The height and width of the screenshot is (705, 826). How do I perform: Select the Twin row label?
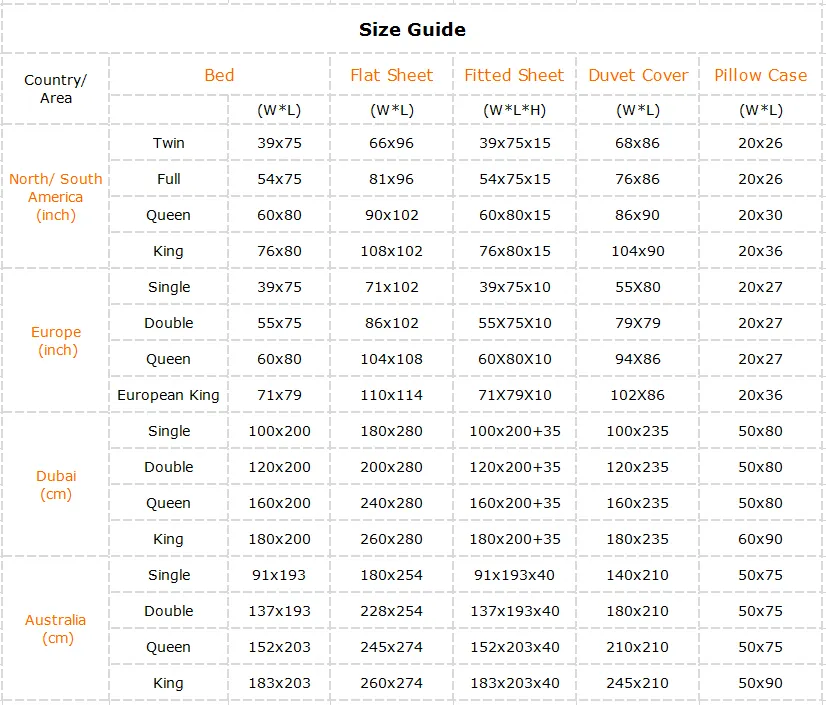[x=169, y=143]
